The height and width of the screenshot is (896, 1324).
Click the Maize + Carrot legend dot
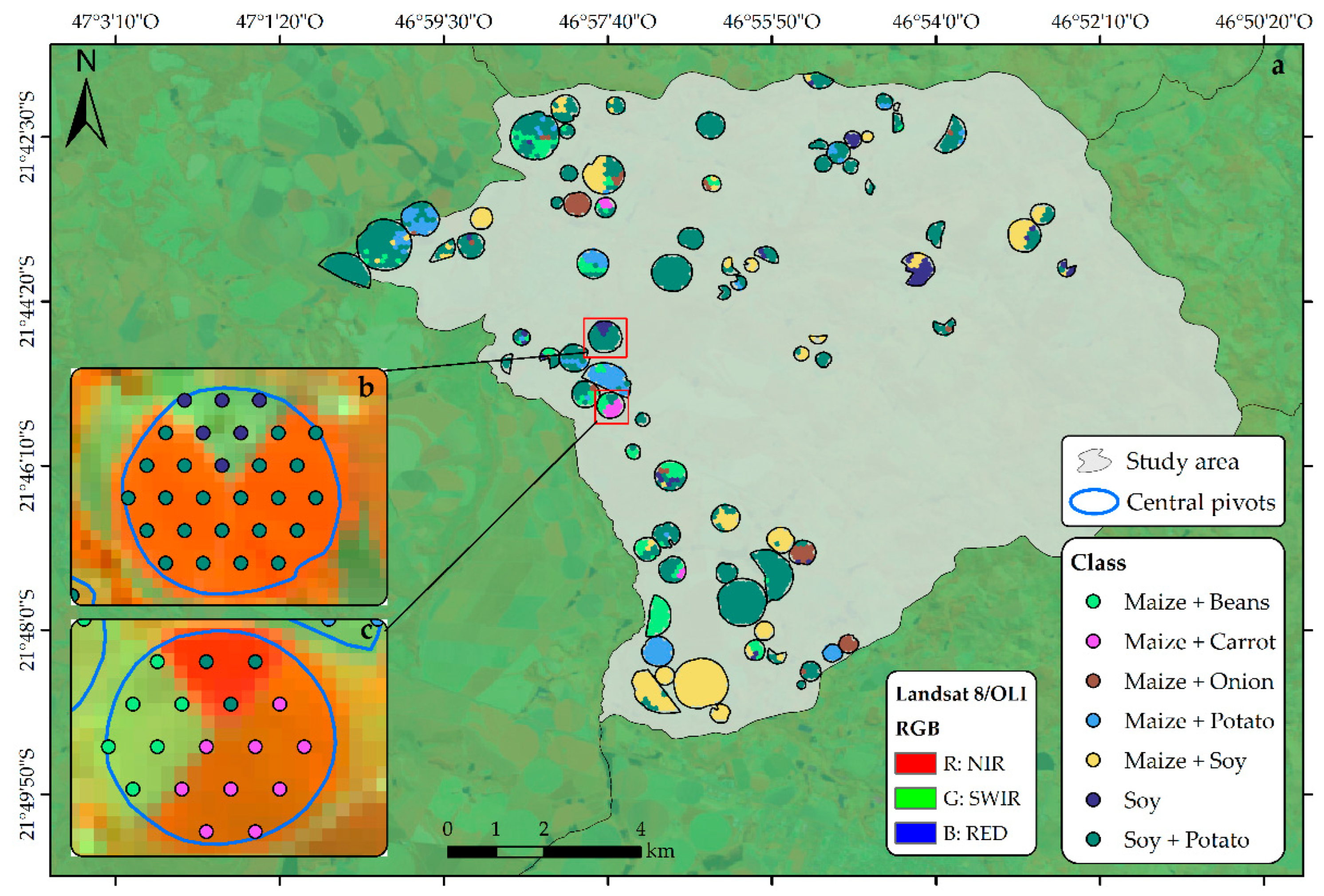click(x=1093, y=641)
